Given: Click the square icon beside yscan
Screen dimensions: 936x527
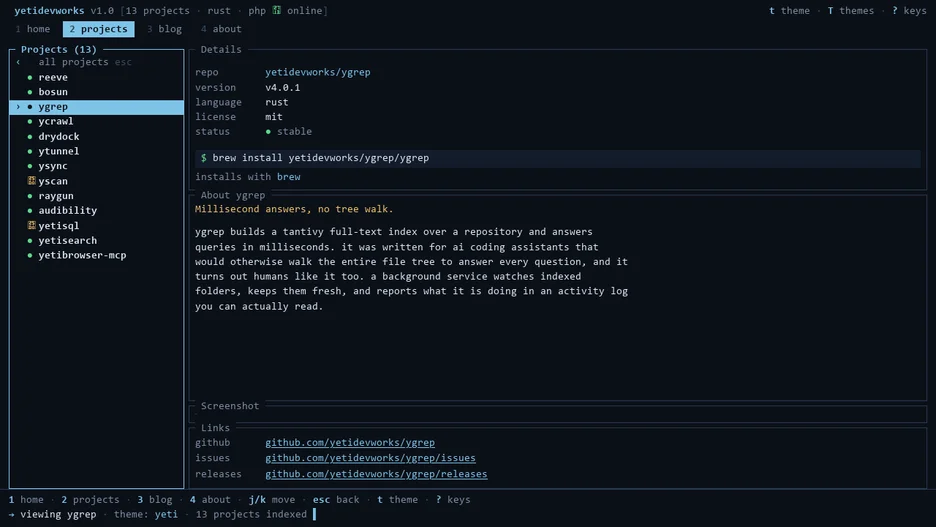Looking at the screenshot, I should (x=32, y=180).
